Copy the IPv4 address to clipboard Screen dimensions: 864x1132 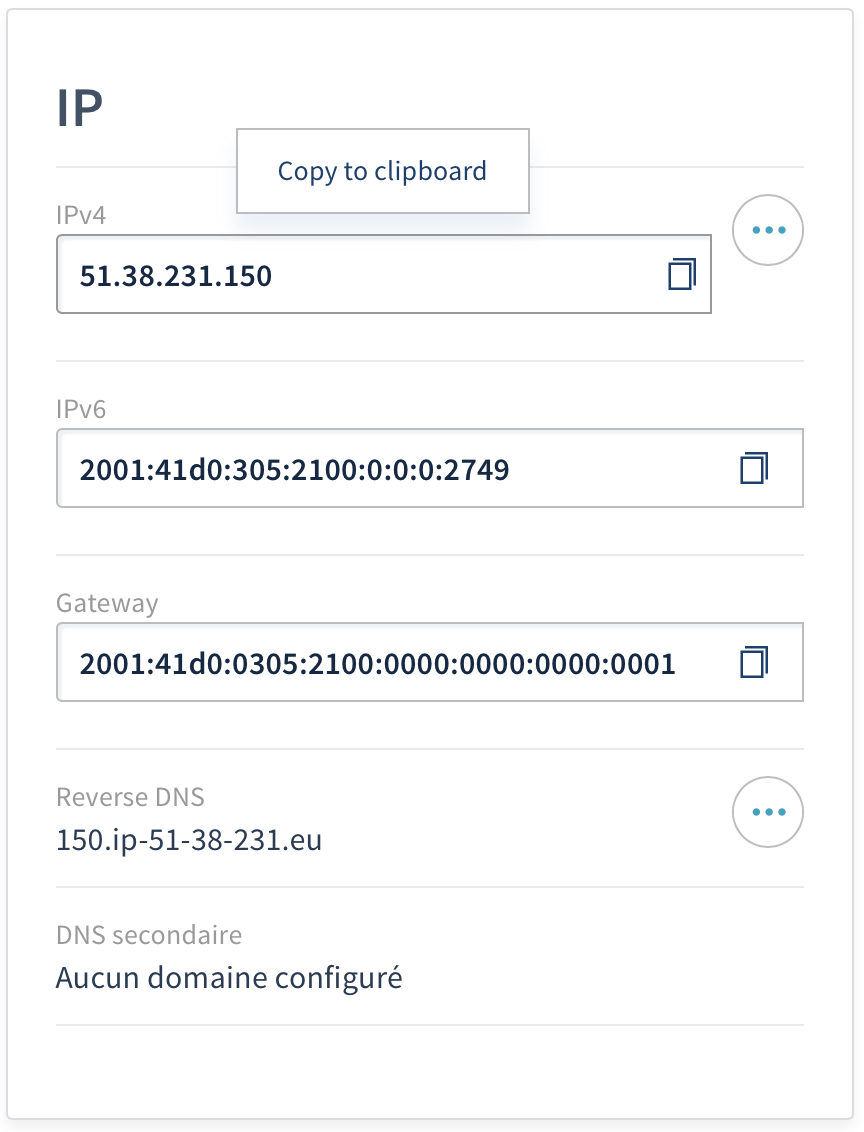681,274
